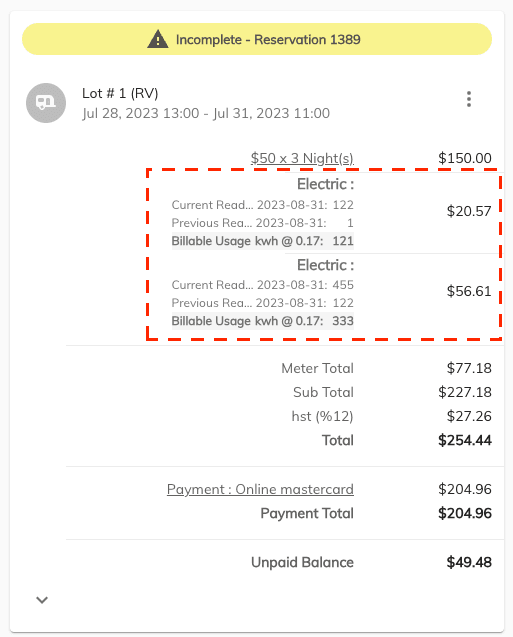Open the $50 x 3 Night(s) link
This screenshot has width=513, height=637.
pos(302,158)
